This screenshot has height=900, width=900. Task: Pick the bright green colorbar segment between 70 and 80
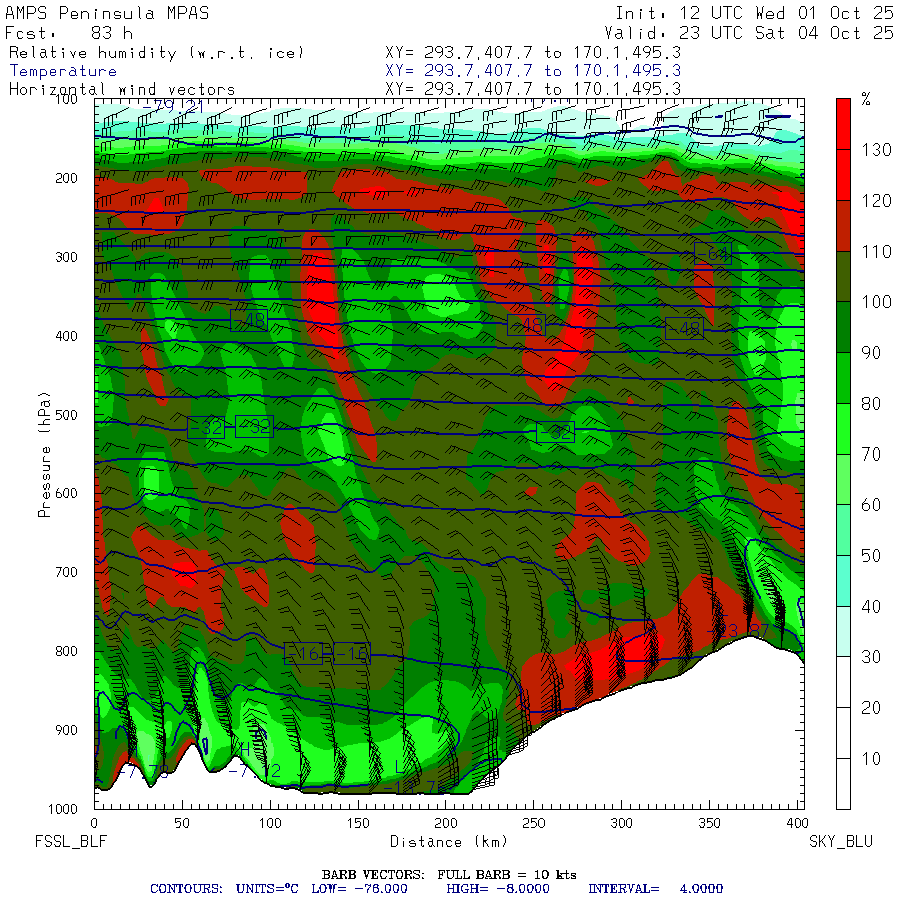coord(843,429)
